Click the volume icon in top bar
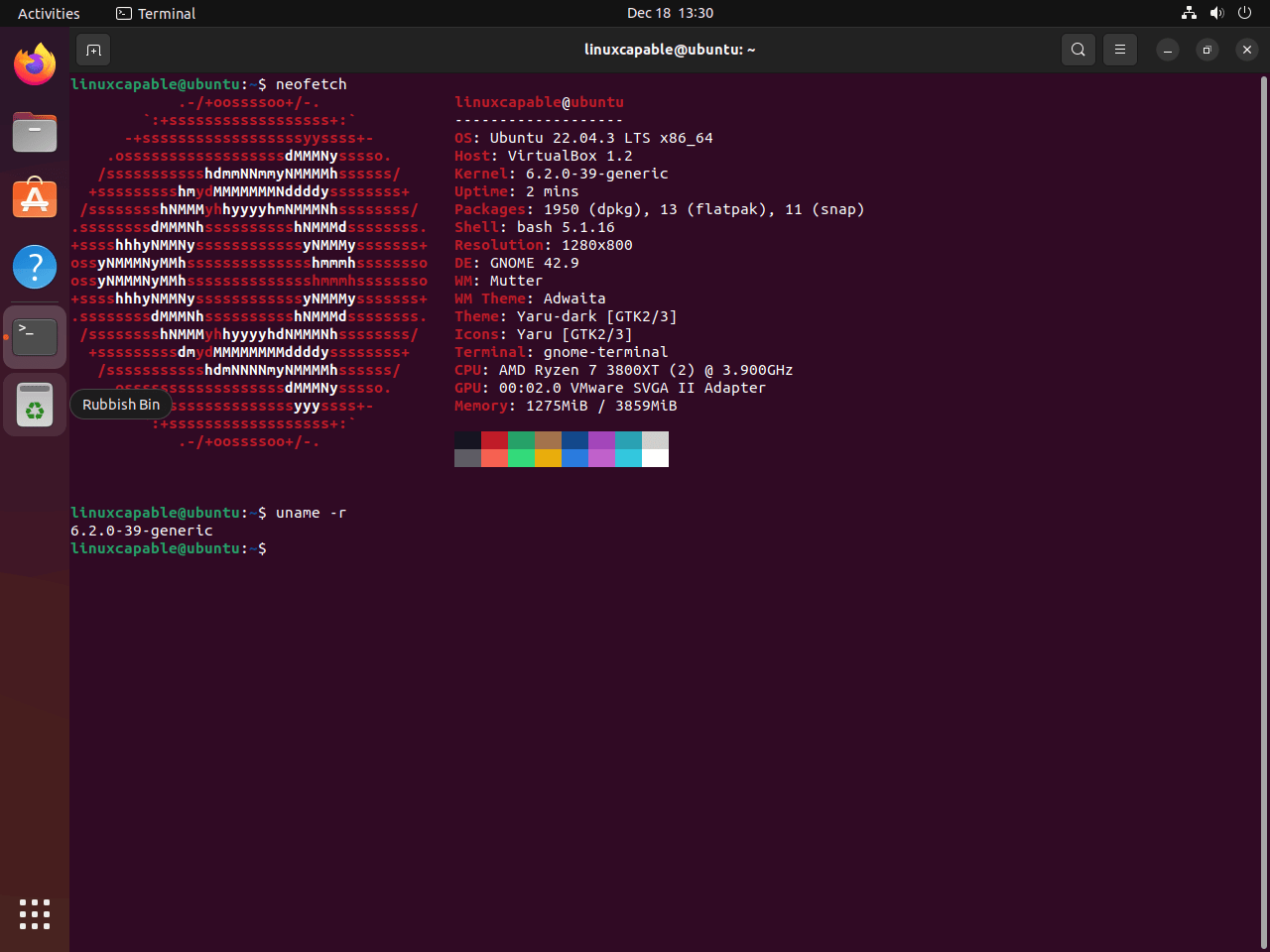This screenshot has height=952, width=1270. 1217,13
